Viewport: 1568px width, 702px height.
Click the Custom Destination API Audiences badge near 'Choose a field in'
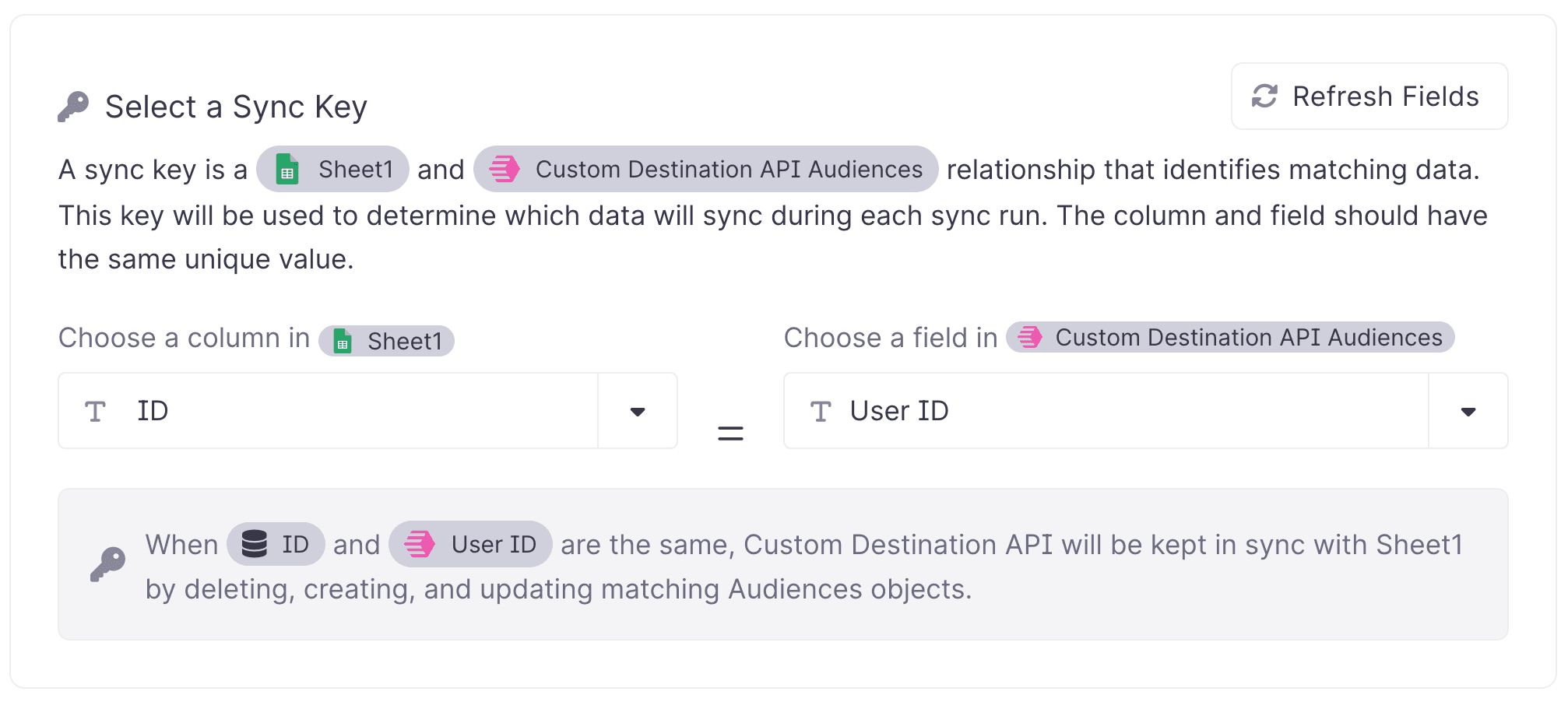[1229, 338]
